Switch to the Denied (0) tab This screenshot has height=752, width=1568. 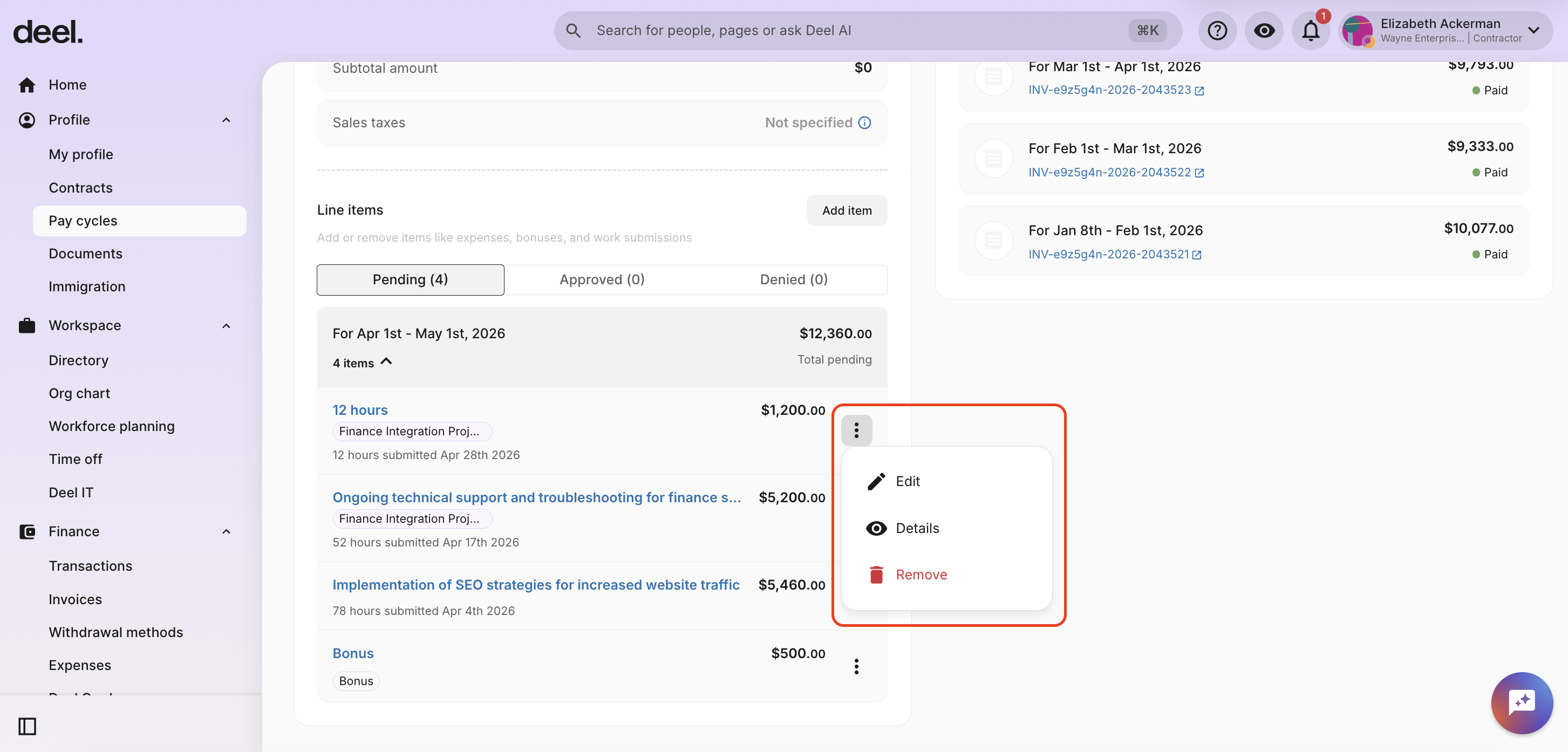point(794,279)
